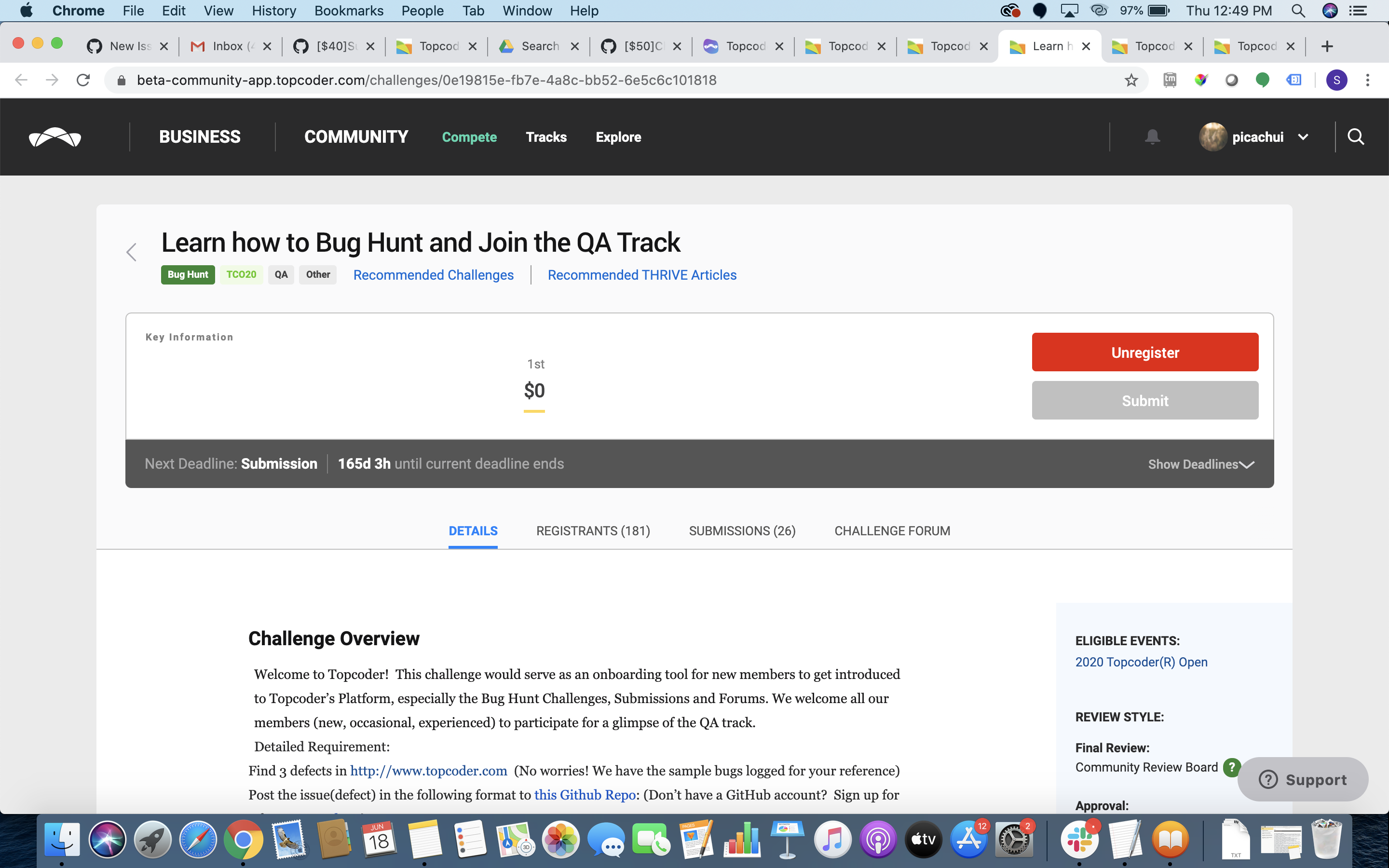Switch to REGISTRANTS (181) tab
The height and width of the screenshot is (868, 1389).
click(593, 531)
